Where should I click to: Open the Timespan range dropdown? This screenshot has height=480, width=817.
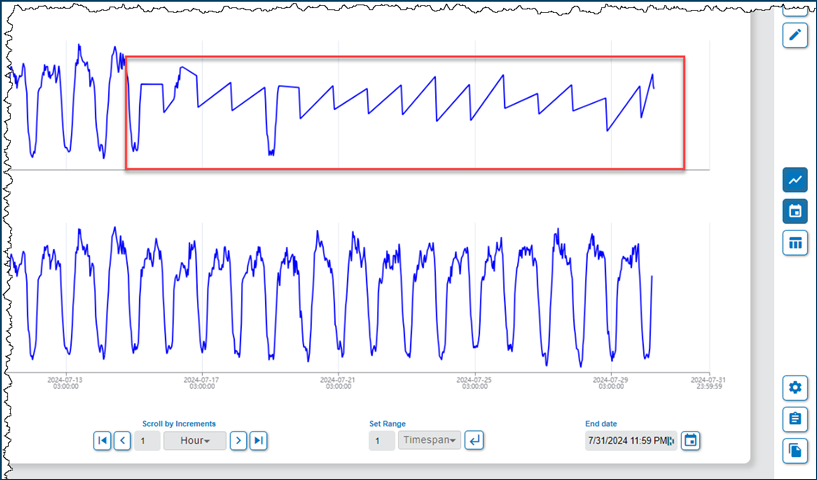click(430, 440)
